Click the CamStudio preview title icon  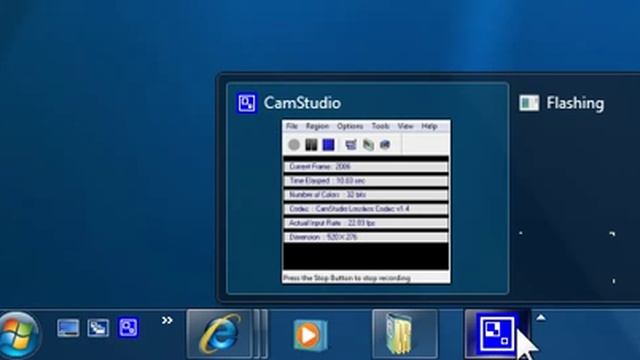247,103
